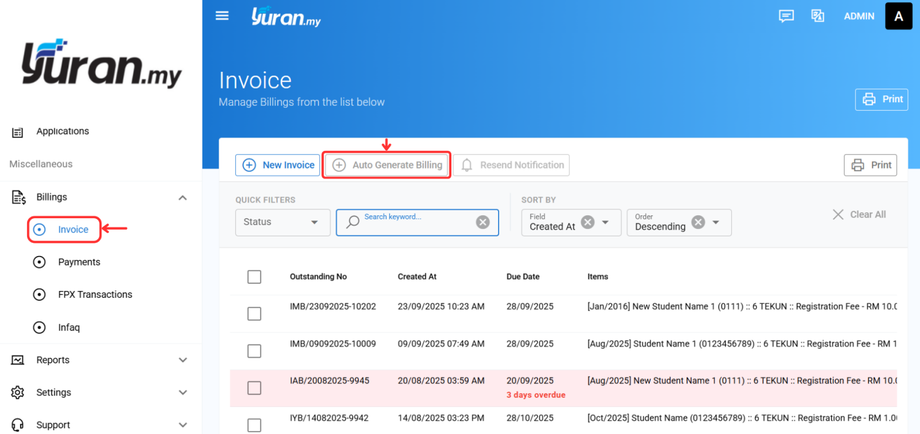920x434 pixels.
Task: Click the language translate icon
Action: (817, 16)
